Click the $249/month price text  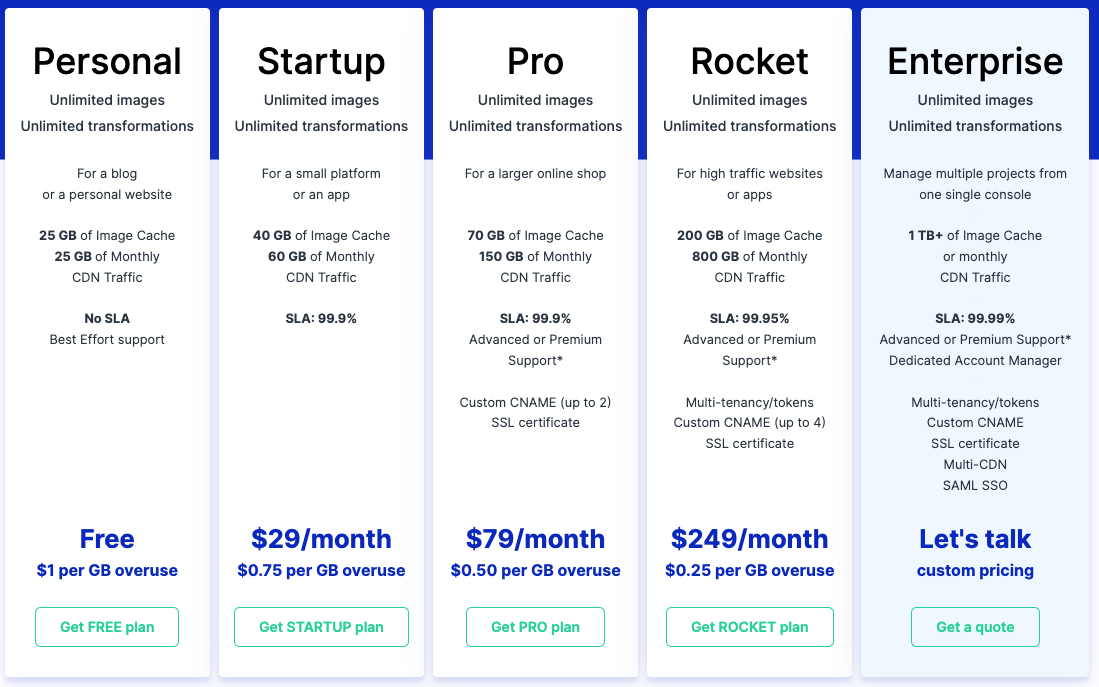749,539
